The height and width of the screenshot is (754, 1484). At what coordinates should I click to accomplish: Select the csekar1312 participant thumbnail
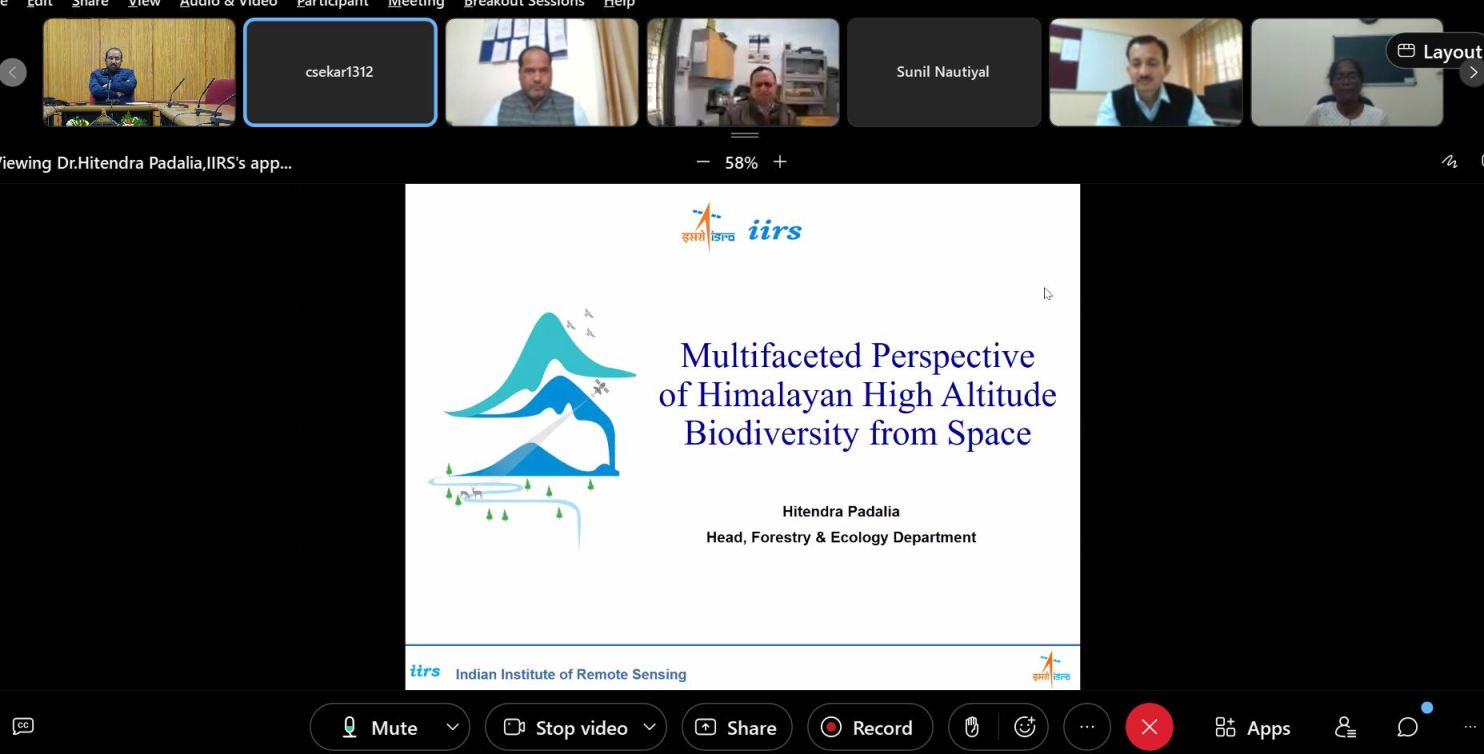[340, 72]
